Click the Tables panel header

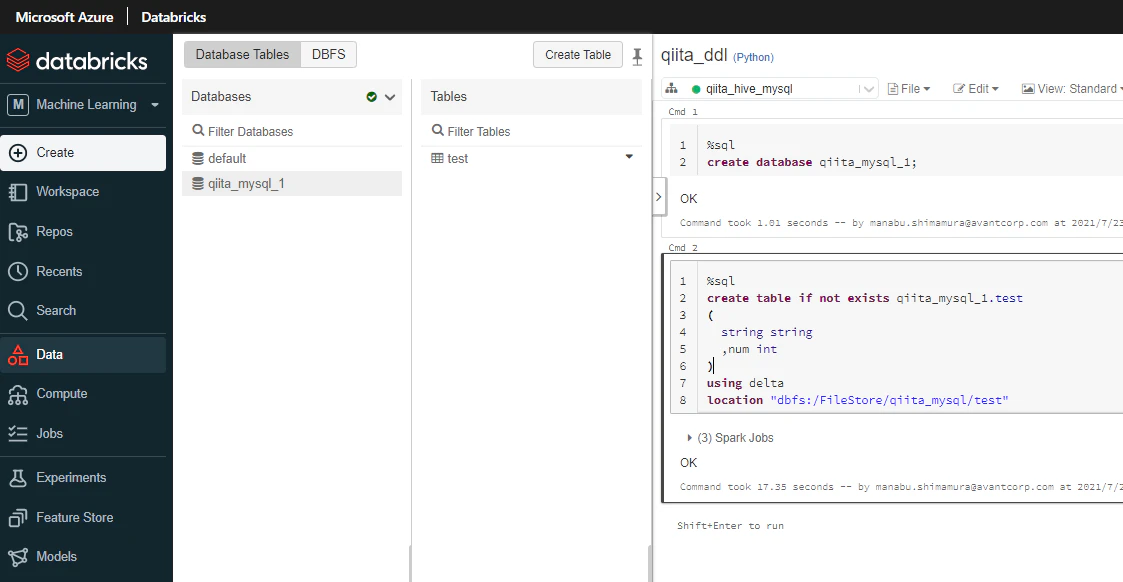click(x=531, y=97)
